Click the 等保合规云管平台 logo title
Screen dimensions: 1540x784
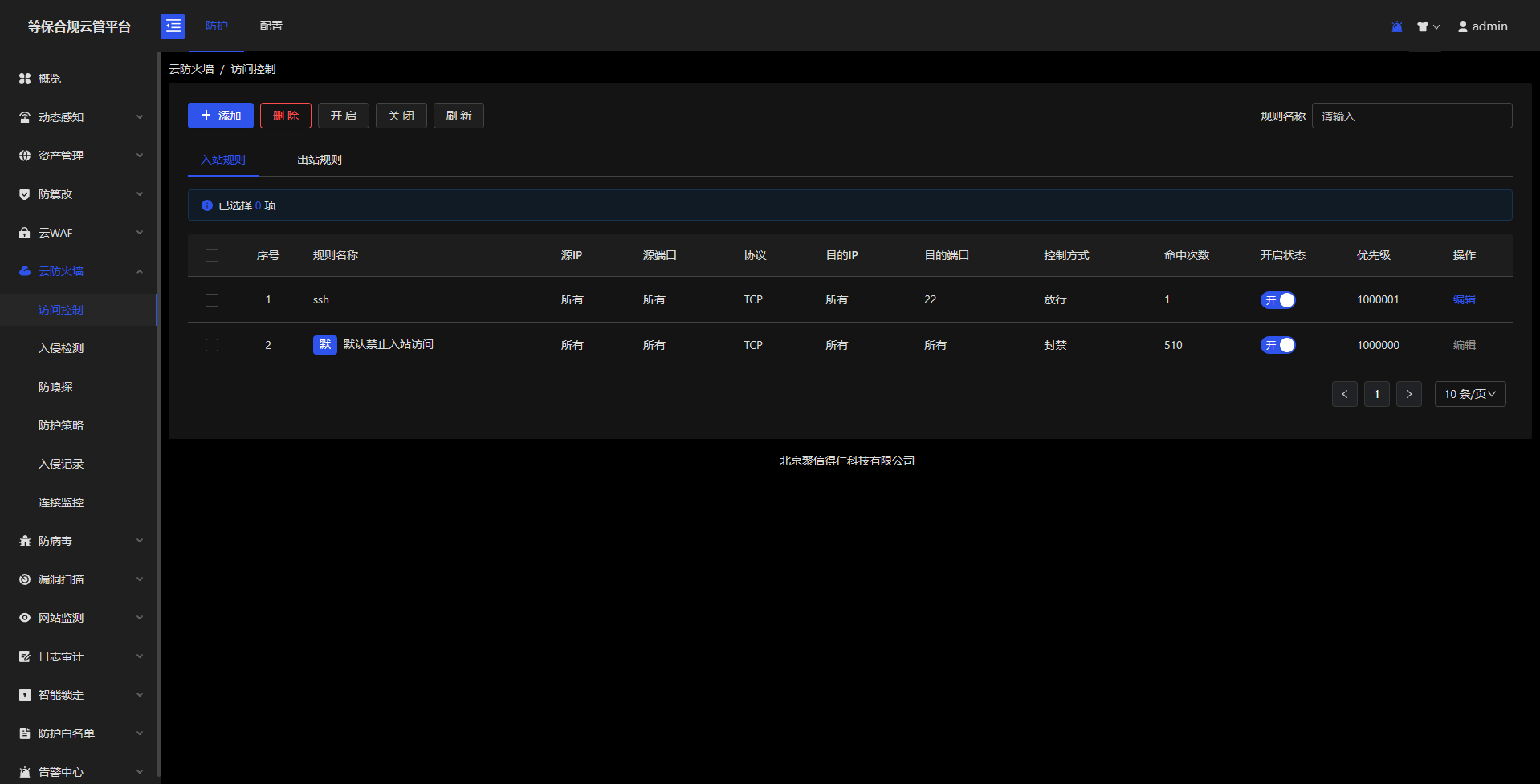(x=79, y=26)
